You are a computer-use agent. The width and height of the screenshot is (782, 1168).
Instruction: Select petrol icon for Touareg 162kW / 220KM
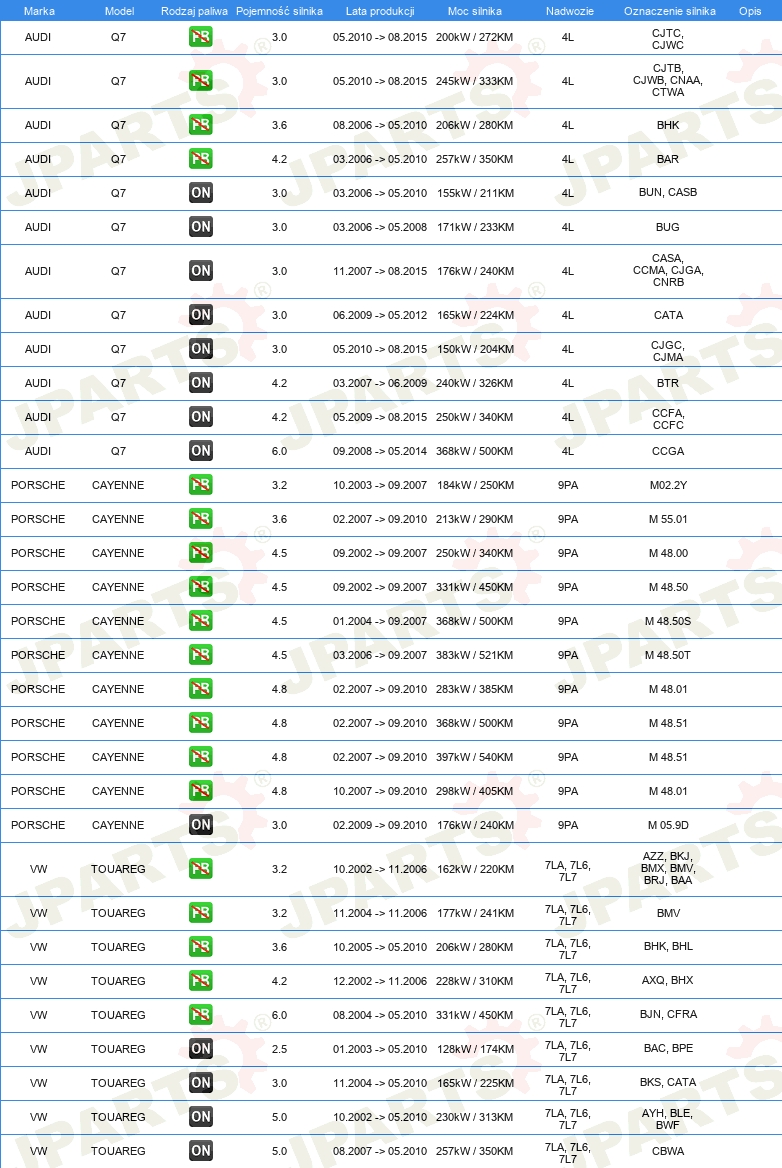tap(200, 869)
